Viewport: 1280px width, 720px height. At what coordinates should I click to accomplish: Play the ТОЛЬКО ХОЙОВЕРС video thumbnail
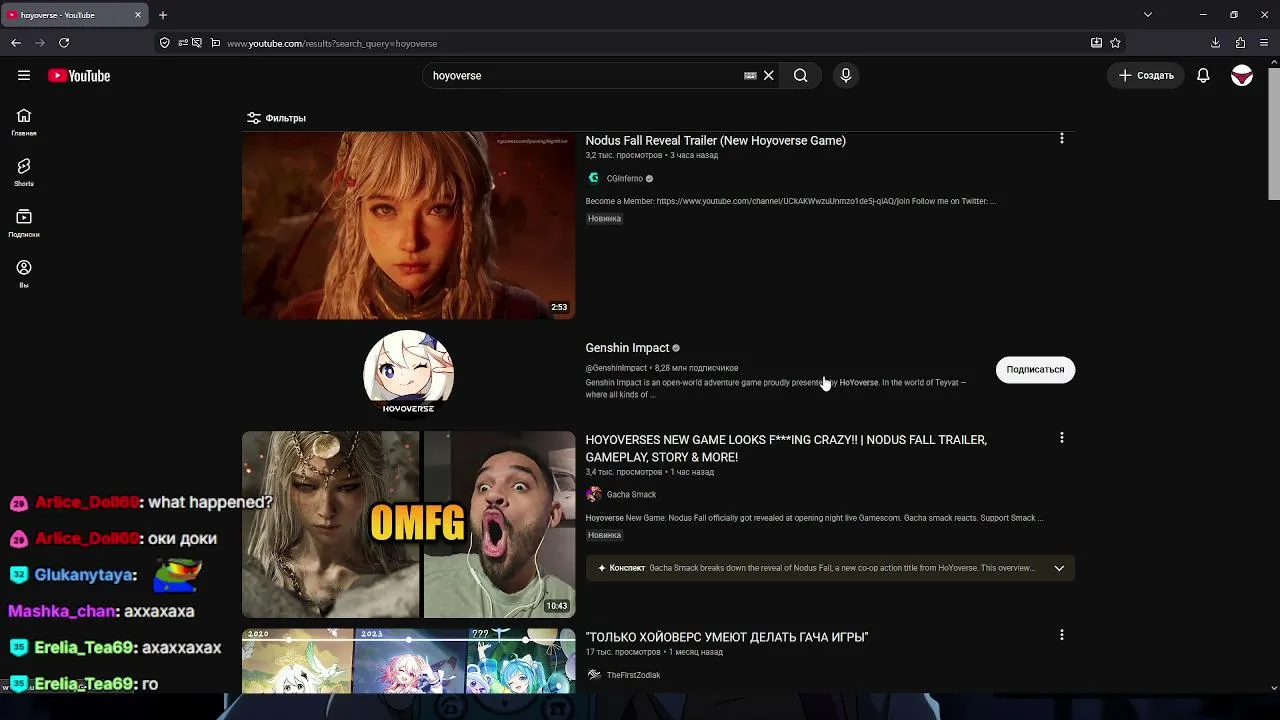(409, 661)
